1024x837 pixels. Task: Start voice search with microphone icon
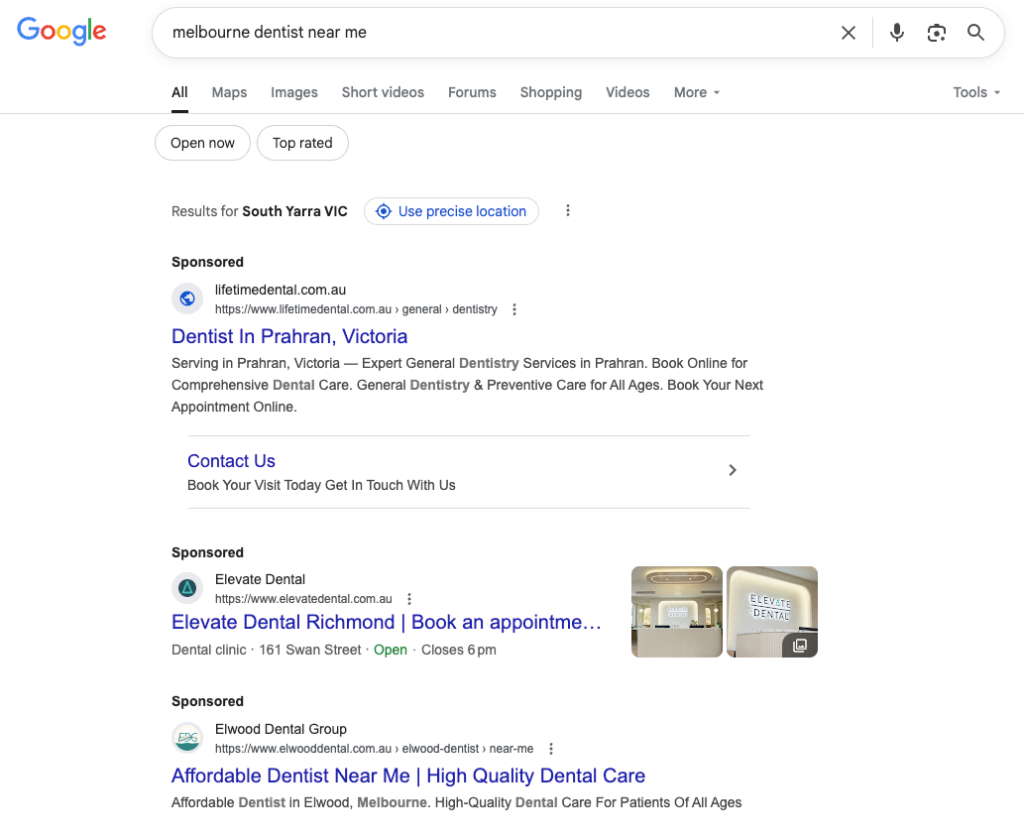(x=897, y=33)
